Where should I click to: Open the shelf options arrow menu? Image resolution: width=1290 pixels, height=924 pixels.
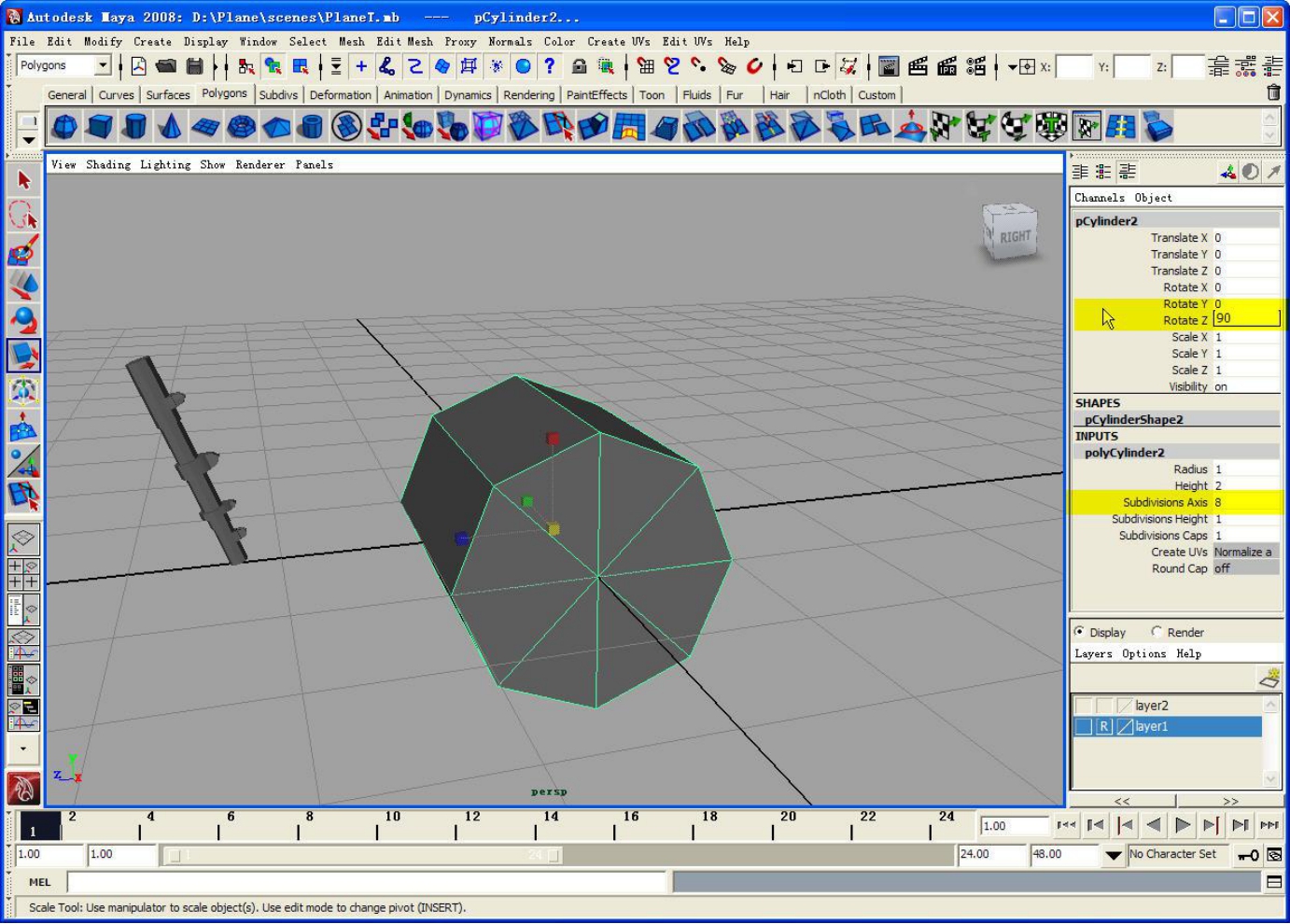28,139
